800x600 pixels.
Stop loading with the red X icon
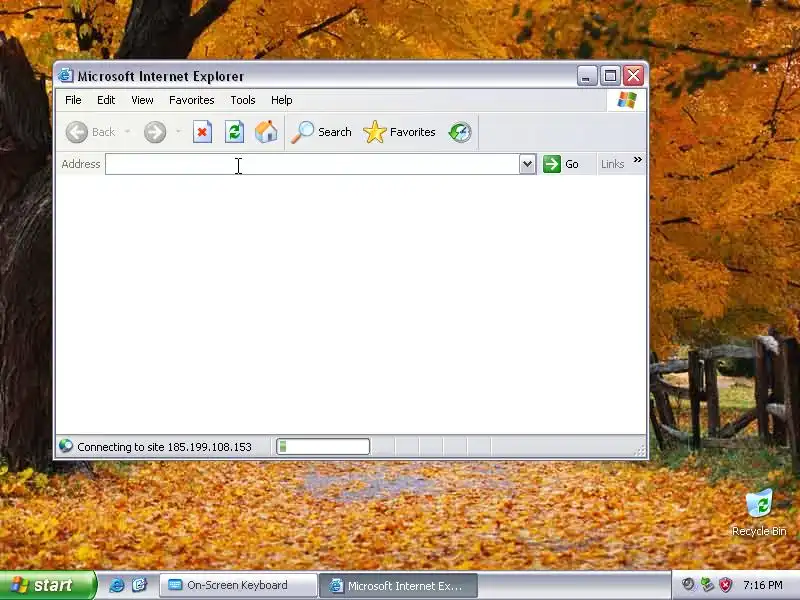coord(203,132)
